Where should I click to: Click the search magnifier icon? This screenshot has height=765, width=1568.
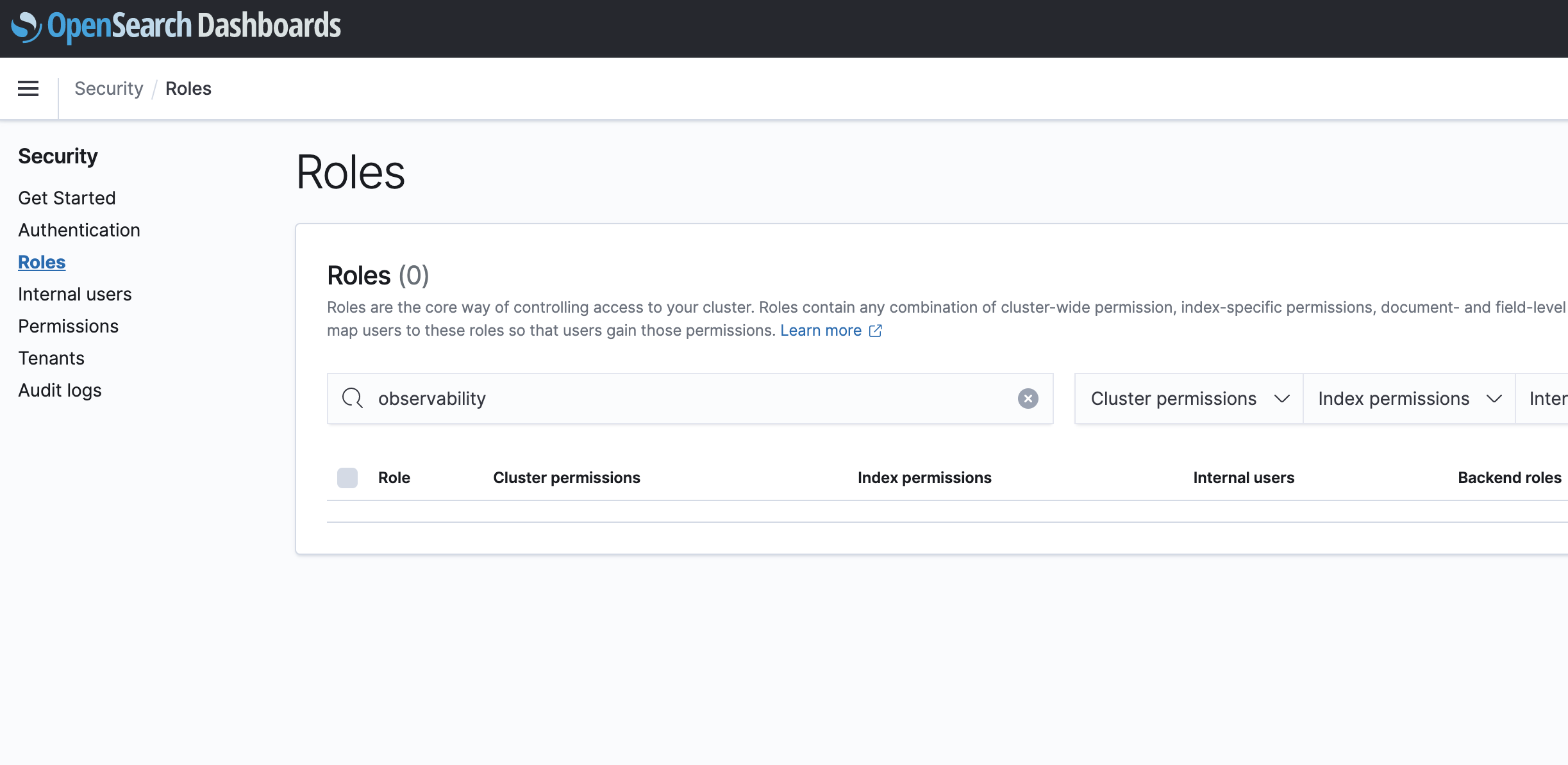(x=353, y=398)
